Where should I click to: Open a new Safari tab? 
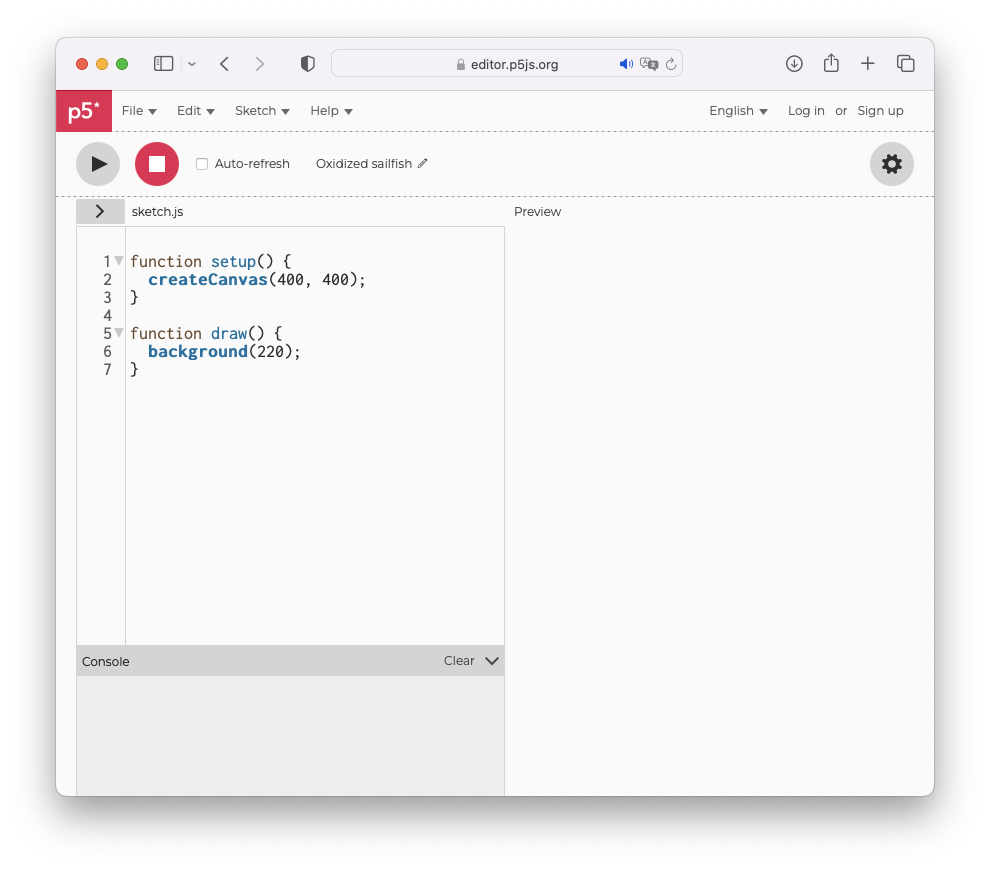tap(868, 64)
